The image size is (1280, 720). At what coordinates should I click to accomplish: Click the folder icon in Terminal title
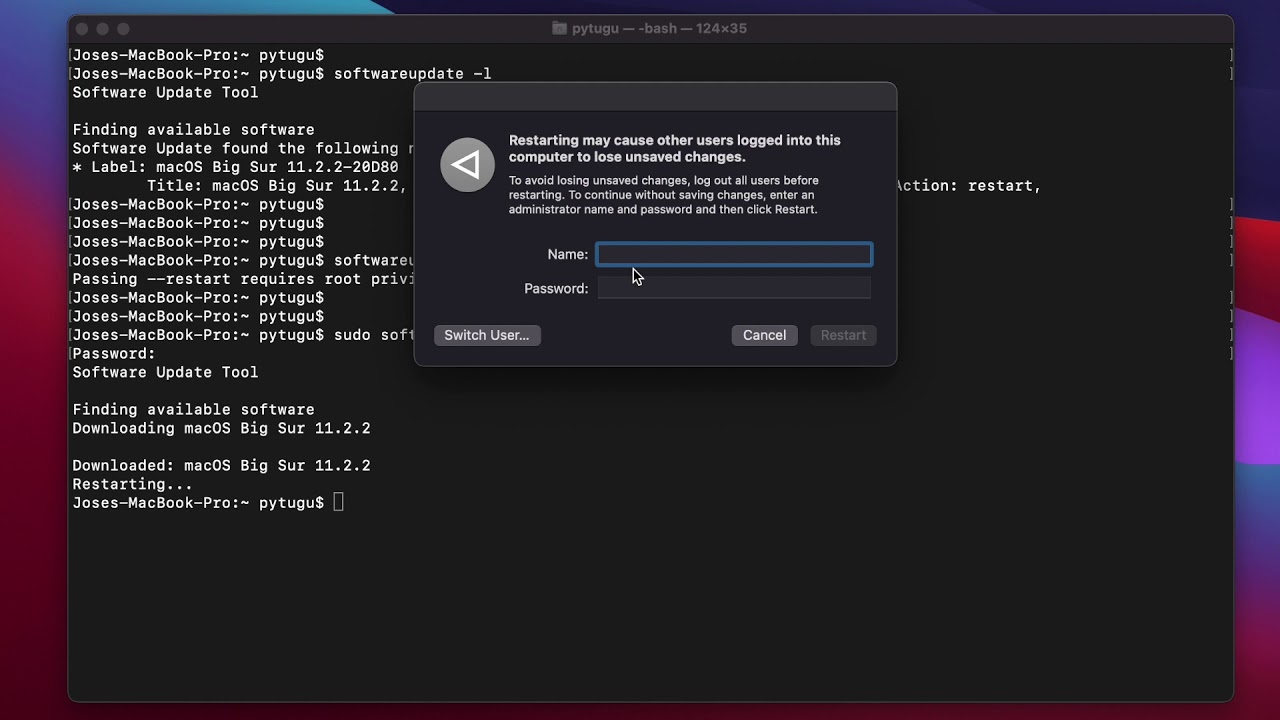pyautogui.click(x=560, y=29)
